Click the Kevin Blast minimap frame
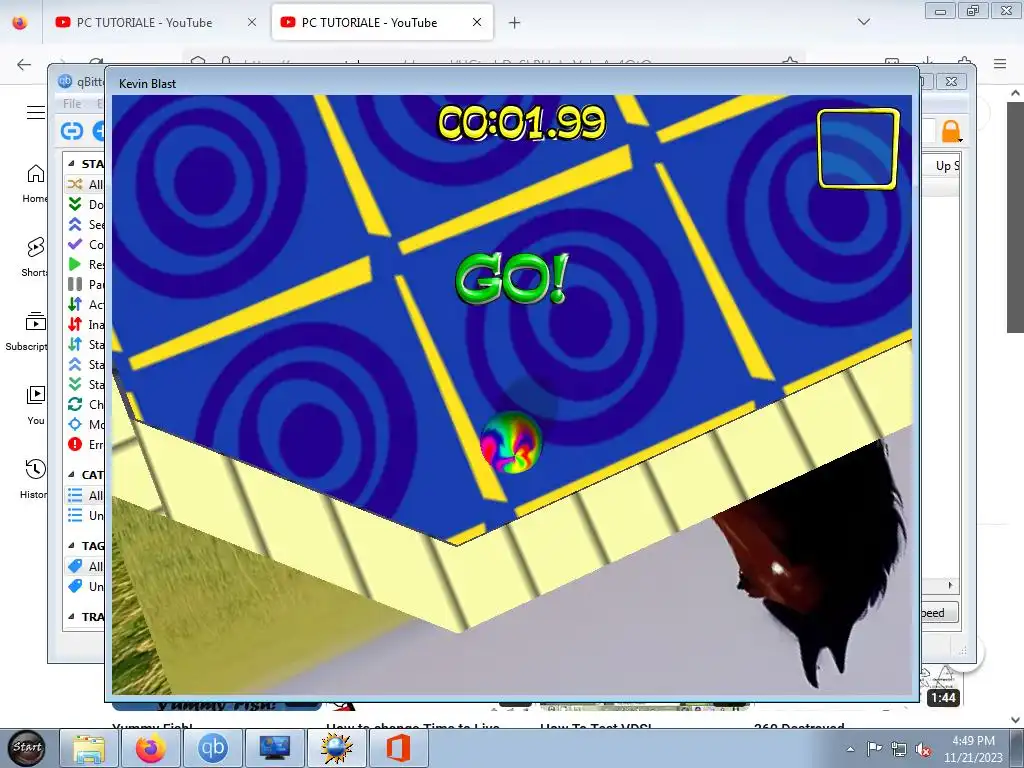Image resolution: width=1024 pixels, height=768 pixels. pos(858,148)
